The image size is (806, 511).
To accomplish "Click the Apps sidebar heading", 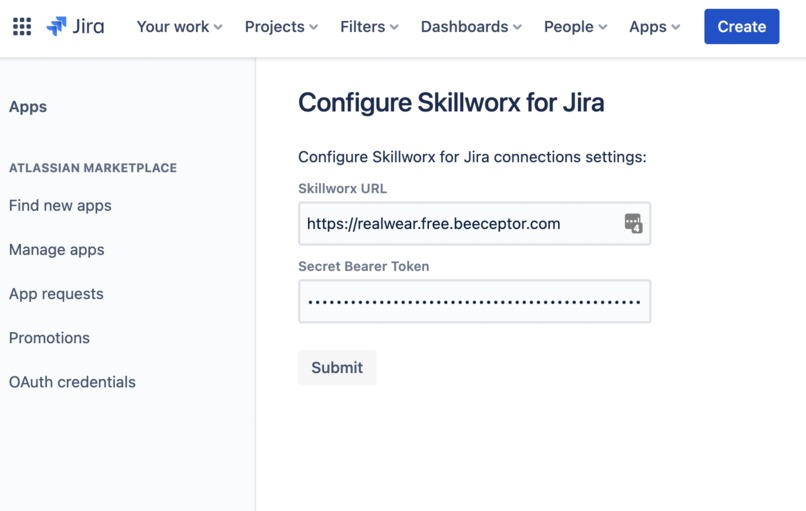I will [28, 107].
